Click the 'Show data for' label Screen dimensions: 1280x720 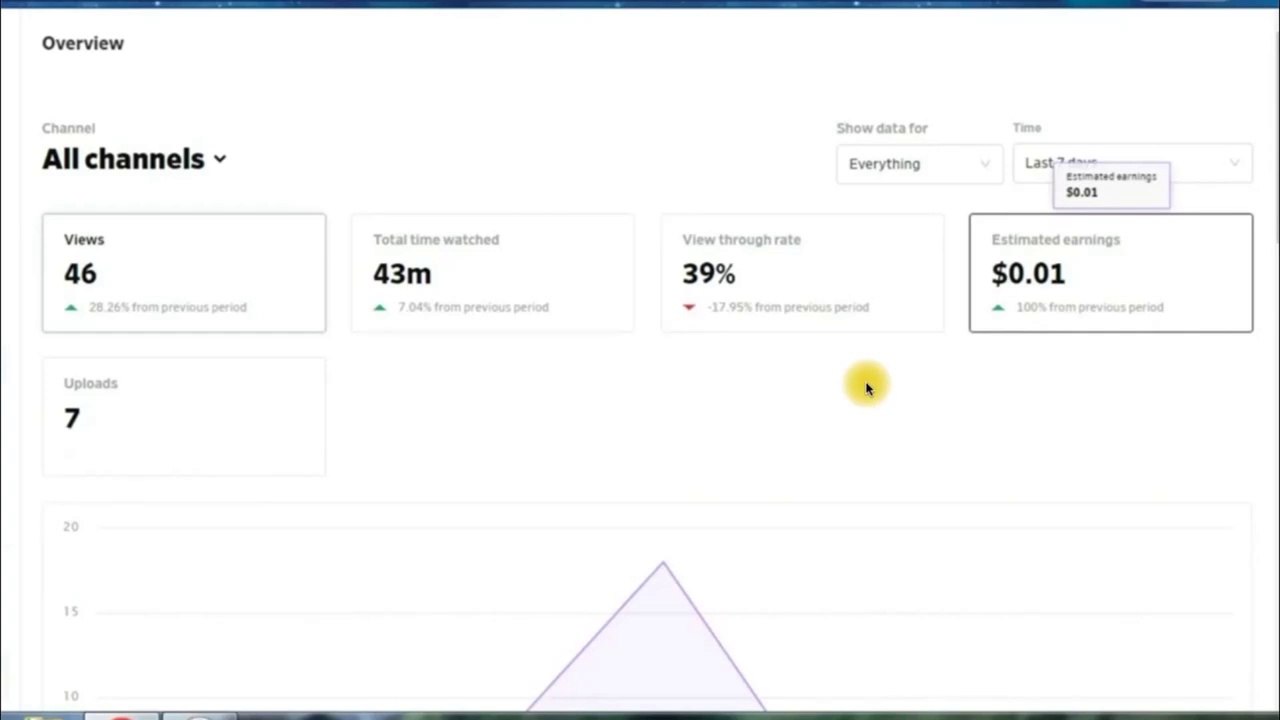(x=882, y=128)
